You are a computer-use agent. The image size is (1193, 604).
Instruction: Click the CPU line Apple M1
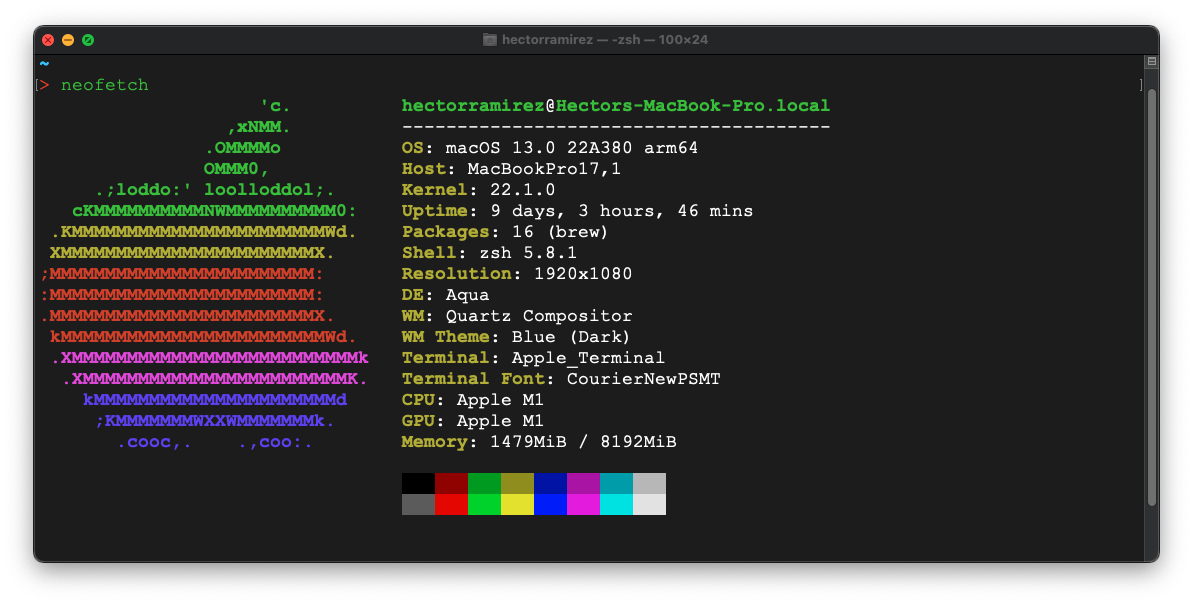(x=472, y=400)
